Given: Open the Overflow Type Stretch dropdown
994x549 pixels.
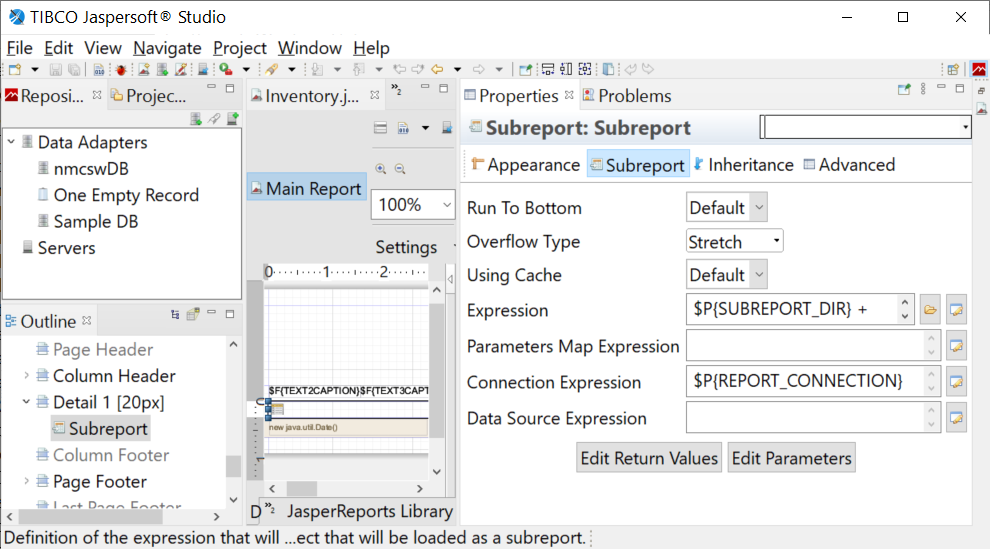Looking at the screenshot, I should (735, 242).
